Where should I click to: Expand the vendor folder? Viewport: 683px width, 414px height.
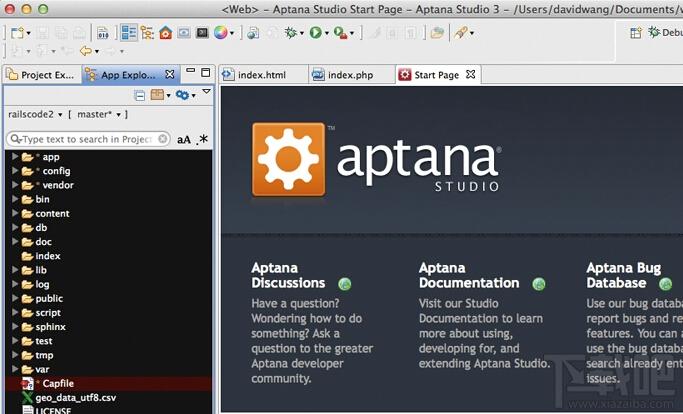coord(15,185)
